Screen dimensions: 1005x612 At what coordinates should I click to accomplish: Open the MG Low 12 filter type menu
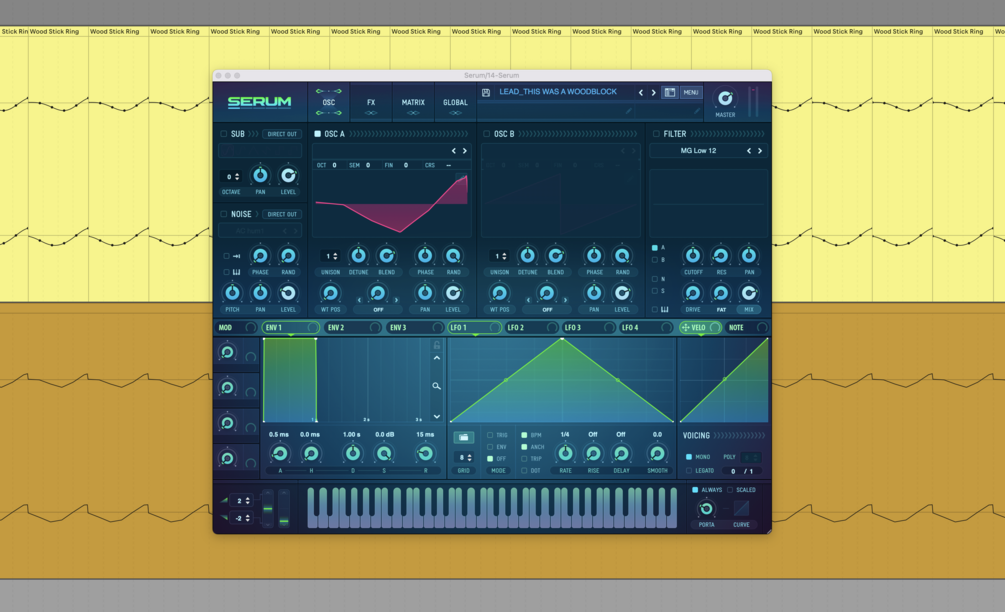point(698,151)
